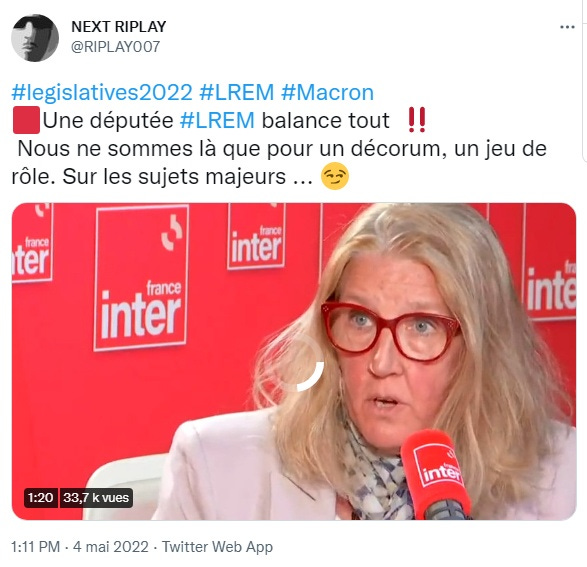Click the red France Inter microphone in the video
Viewport: 587px width, 567px height.
[x=436, y=474]
